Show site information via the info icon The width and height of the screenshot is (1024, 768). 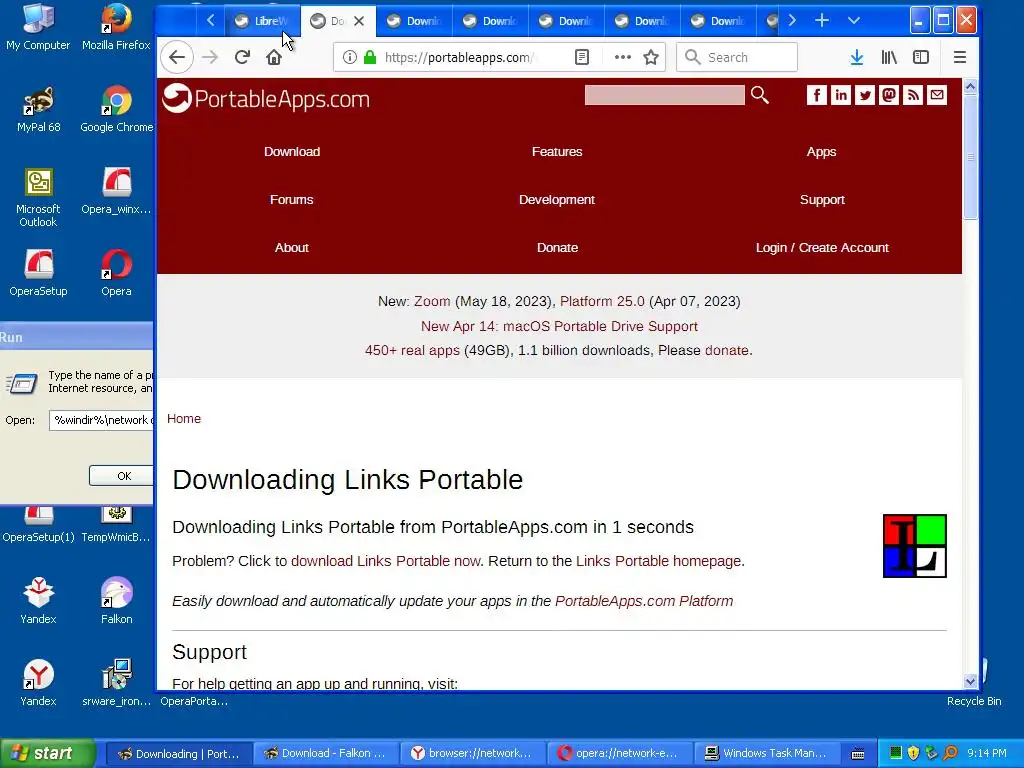pos(350,57)
